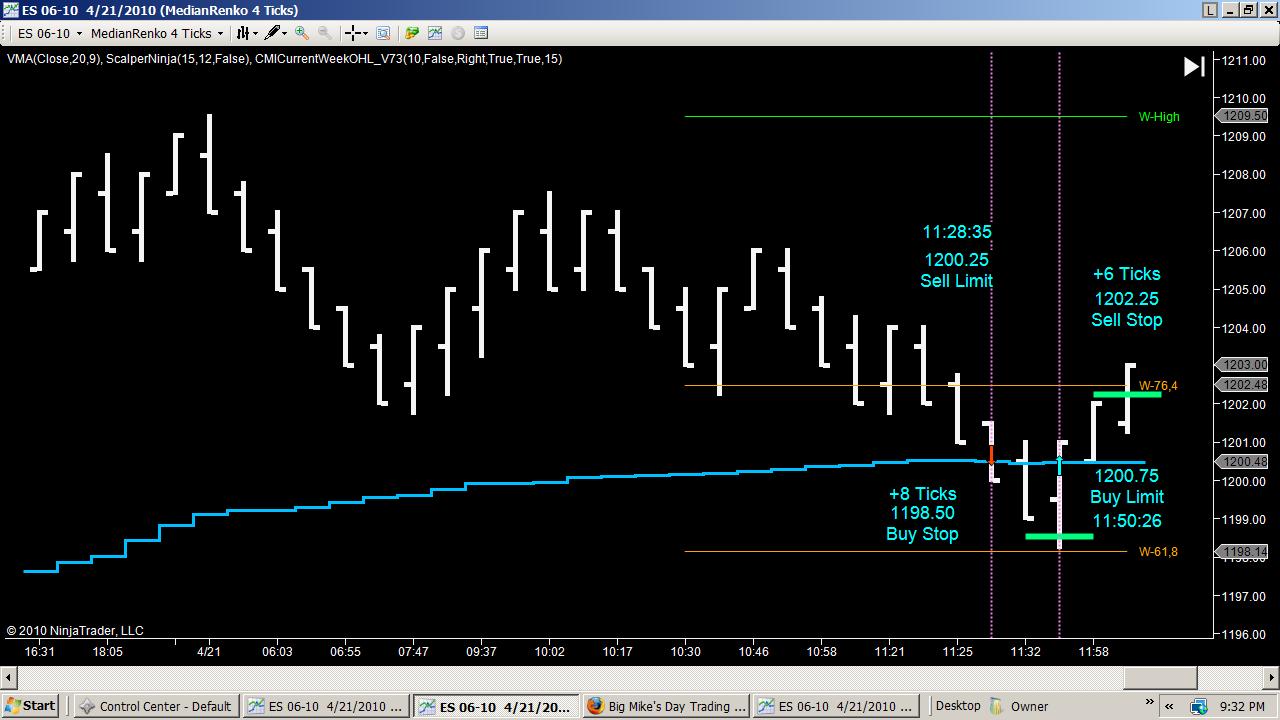Click the Desktop toolbar label in taskbar
The height and width of the screenshot is (720, 1280).
click(x=958, y=706)
